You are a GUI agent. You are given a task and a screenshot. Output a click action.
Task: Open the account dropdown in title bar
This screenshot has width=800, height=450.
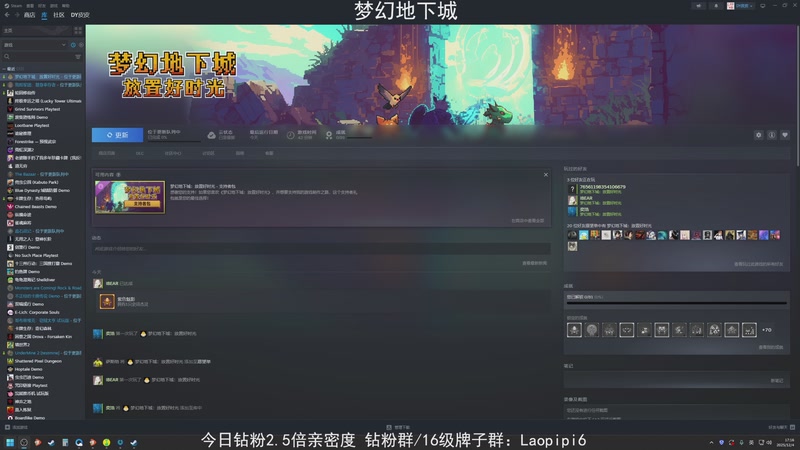point(740,6)
